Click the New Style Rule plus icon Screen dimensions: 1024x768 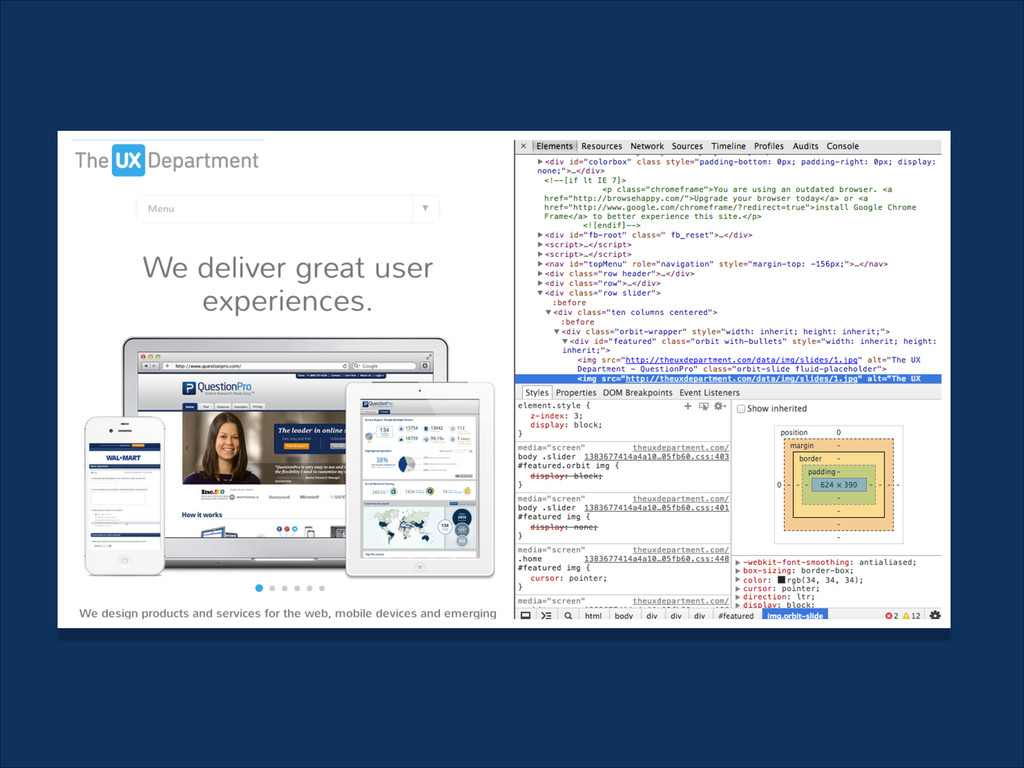[687, 406]
